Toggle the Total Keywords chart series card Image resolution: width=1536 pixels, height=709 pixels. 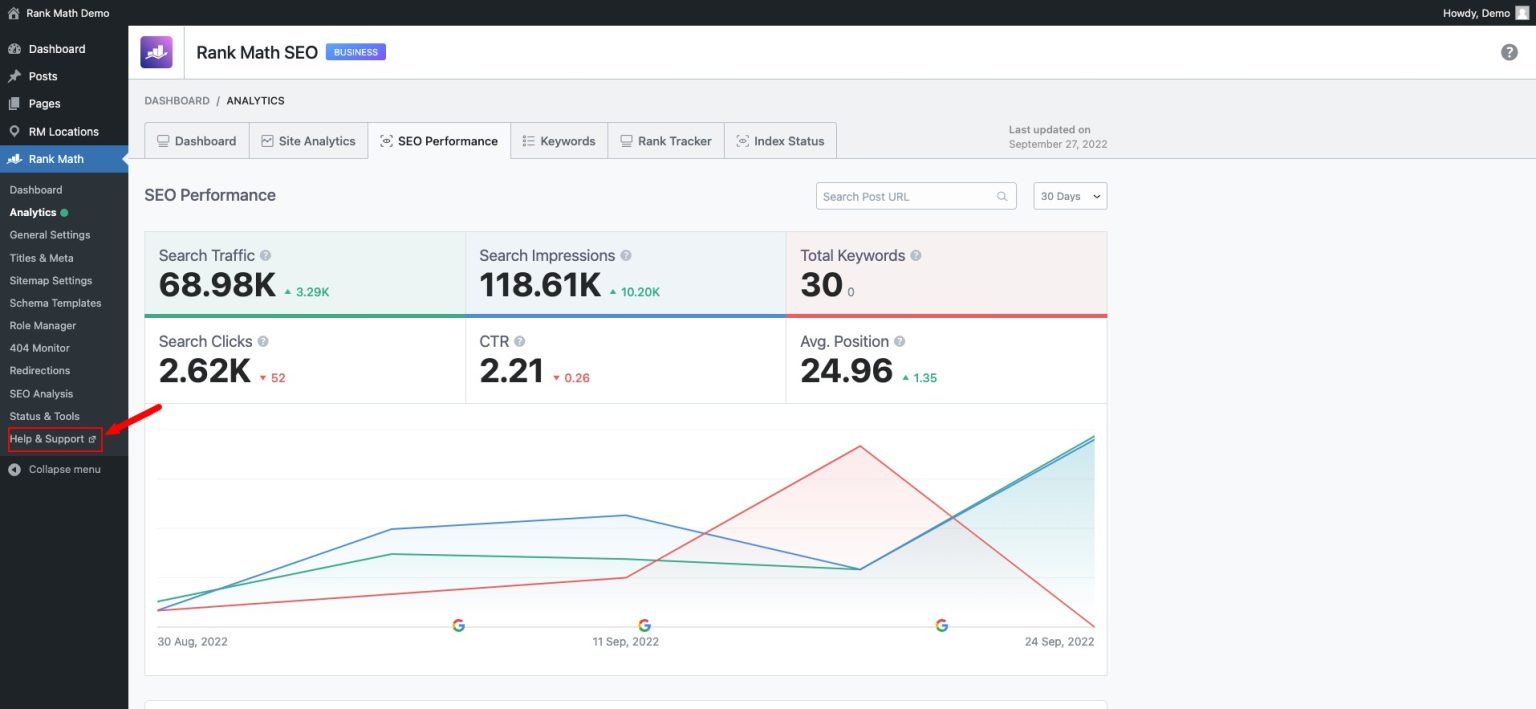pyautogui.click(x=945, y=274)
